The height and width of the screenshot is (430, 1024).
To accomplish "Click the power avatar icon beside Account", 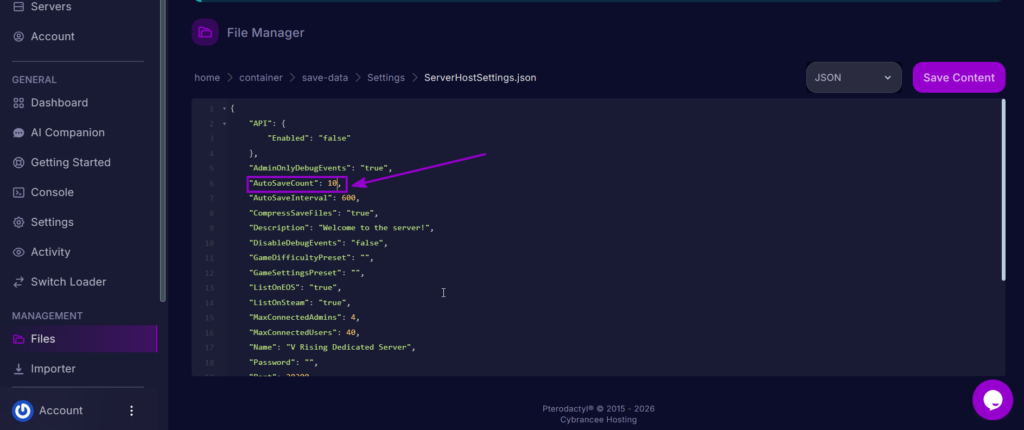I will 22,410.
